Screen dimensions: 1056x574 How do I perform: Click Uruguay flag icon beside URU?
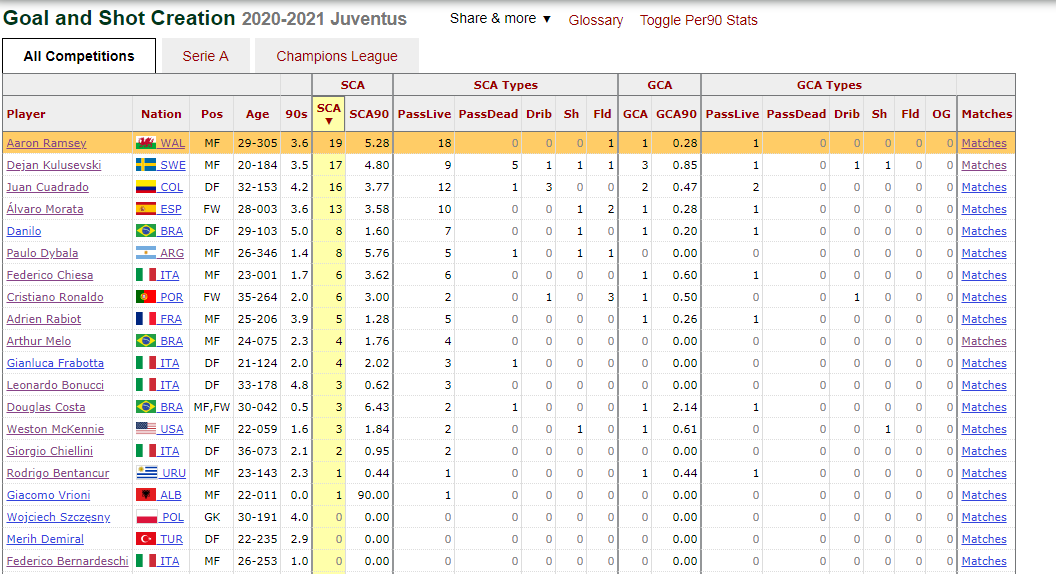tap(147, 473)
